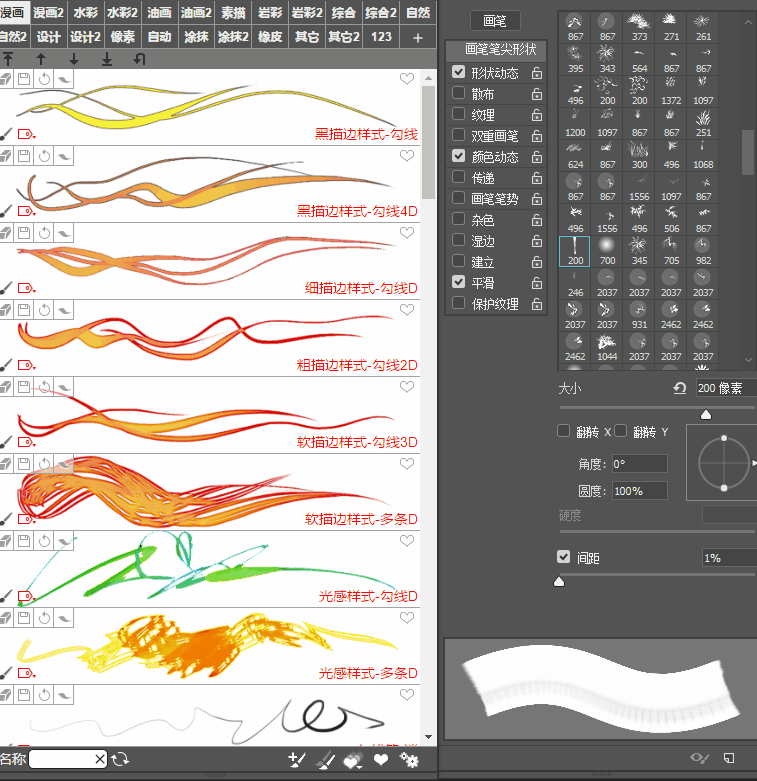This screenshot has height=781, width=757.
Task: Open 画笔笔尖形状 settings
Action: (496, 50)
